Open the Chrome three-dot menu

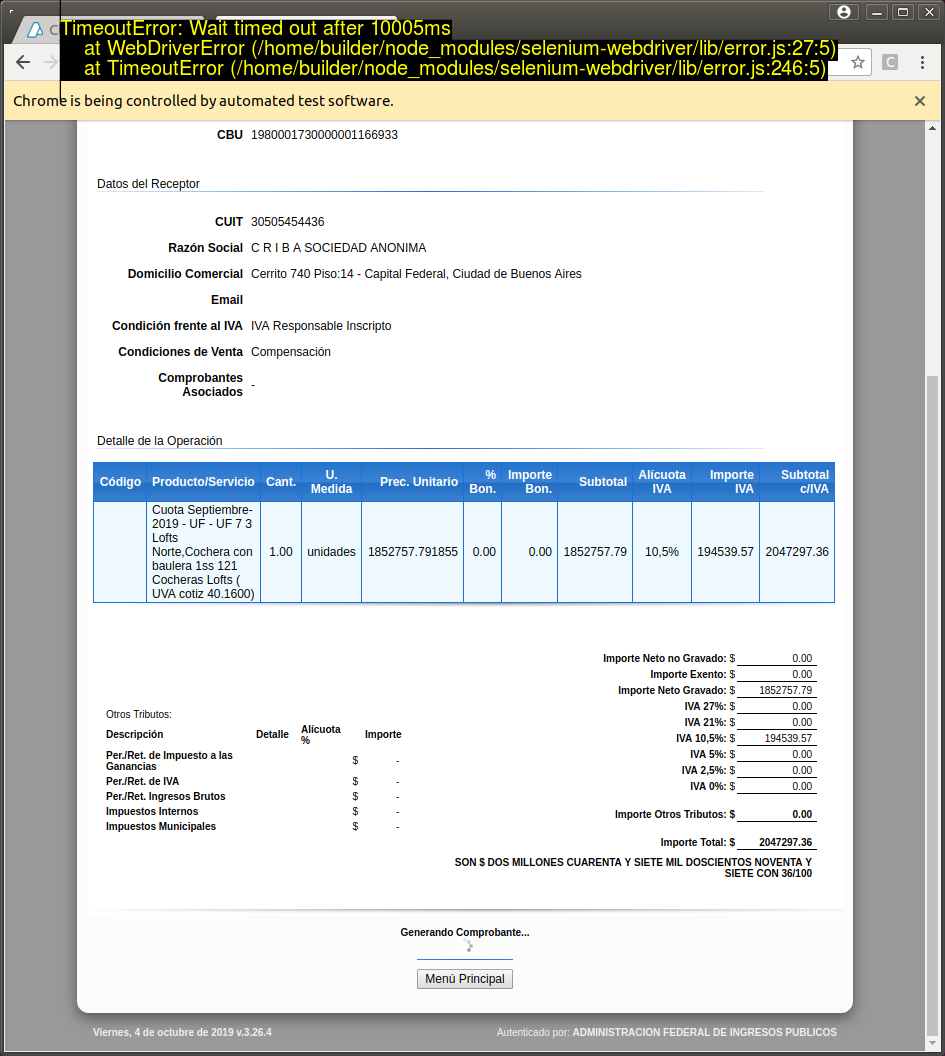[x=922, y=63]
